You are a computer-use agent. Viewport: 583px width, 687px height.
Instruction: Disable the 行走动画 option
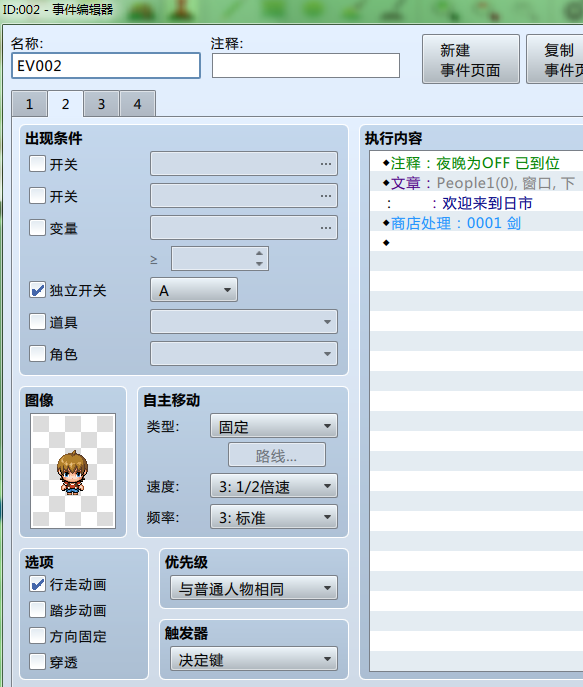tap(37, 584)
